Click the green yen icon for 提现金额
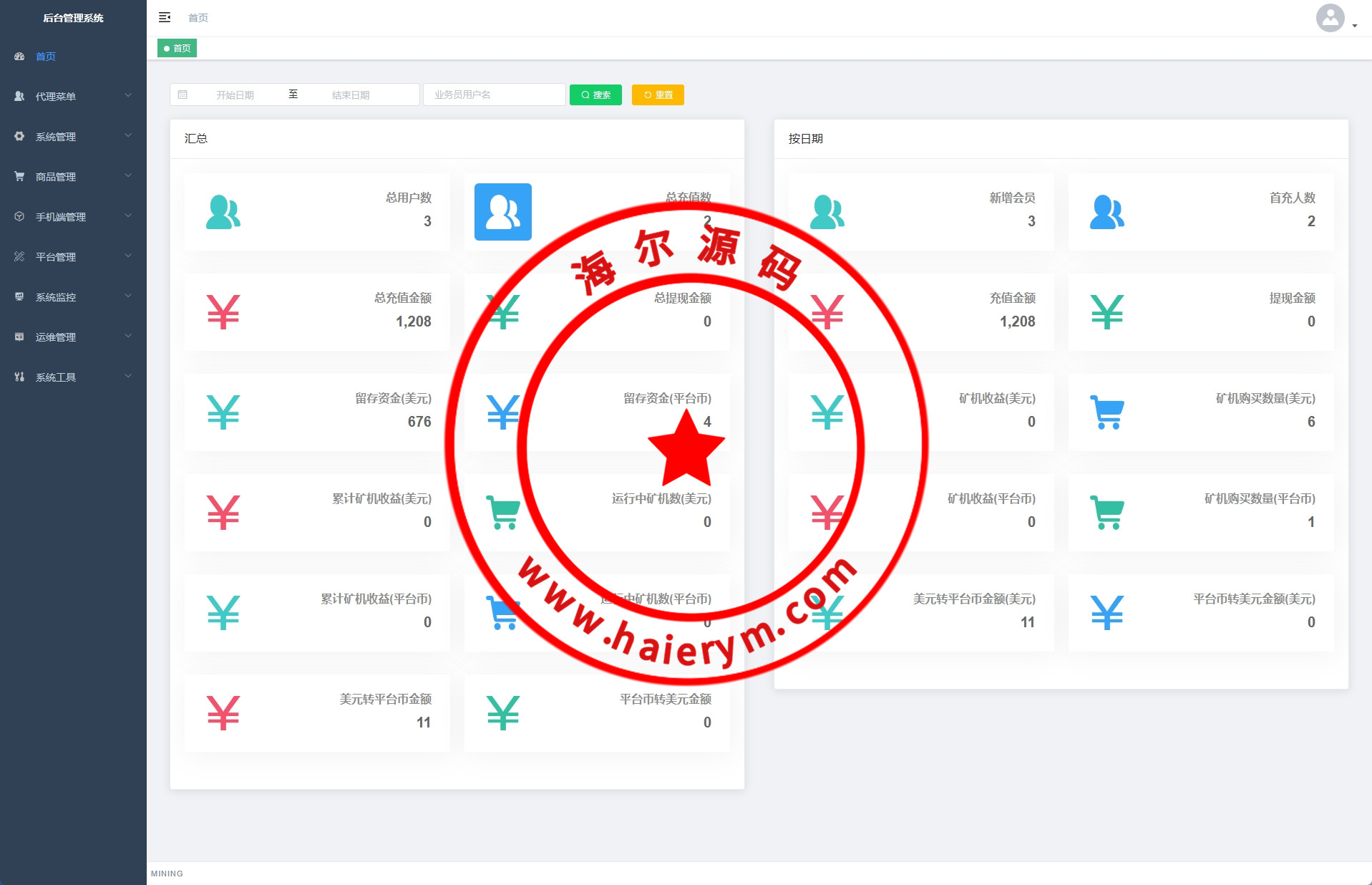1372x885 pixels. pos(1106,312)
